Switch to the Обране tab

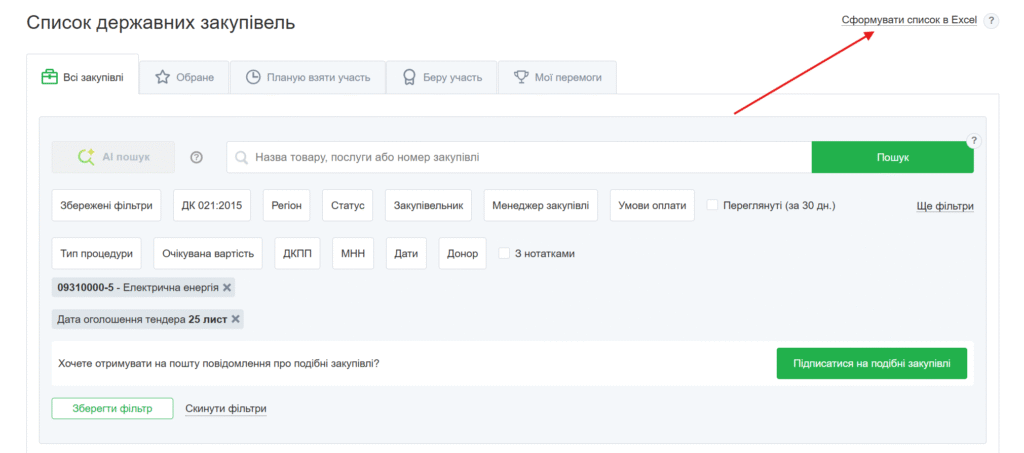point(185,77)
